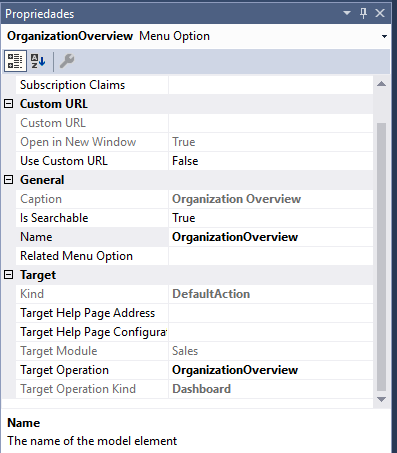Click the Target category header text
This screenshot has width=397, height=453.
pos(38,275)
